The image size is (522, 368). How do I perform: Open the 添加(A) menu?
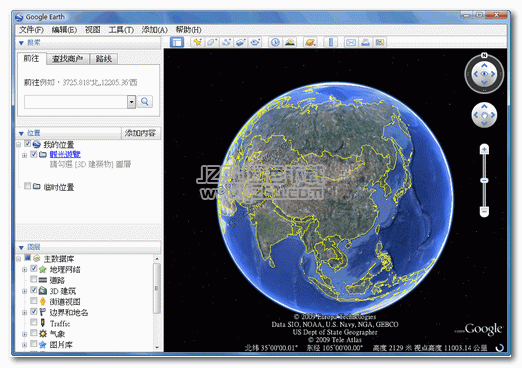[x=154, y=30]
